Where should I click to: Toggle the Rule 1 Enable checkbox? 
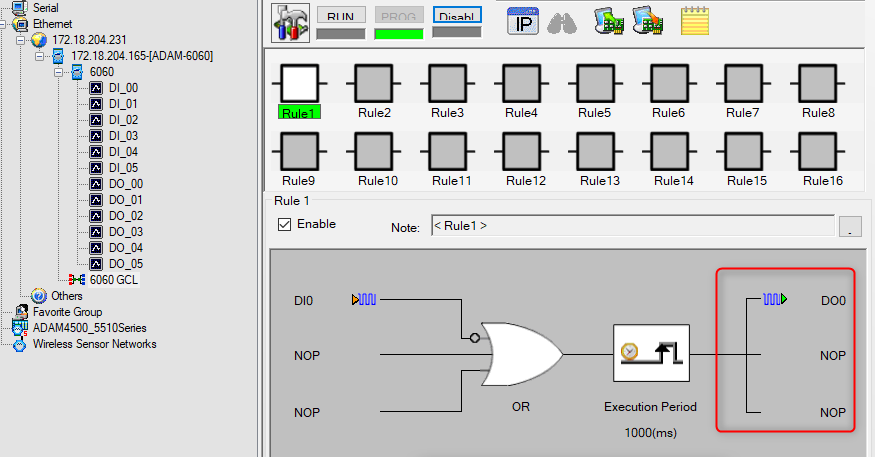(285, 224)
